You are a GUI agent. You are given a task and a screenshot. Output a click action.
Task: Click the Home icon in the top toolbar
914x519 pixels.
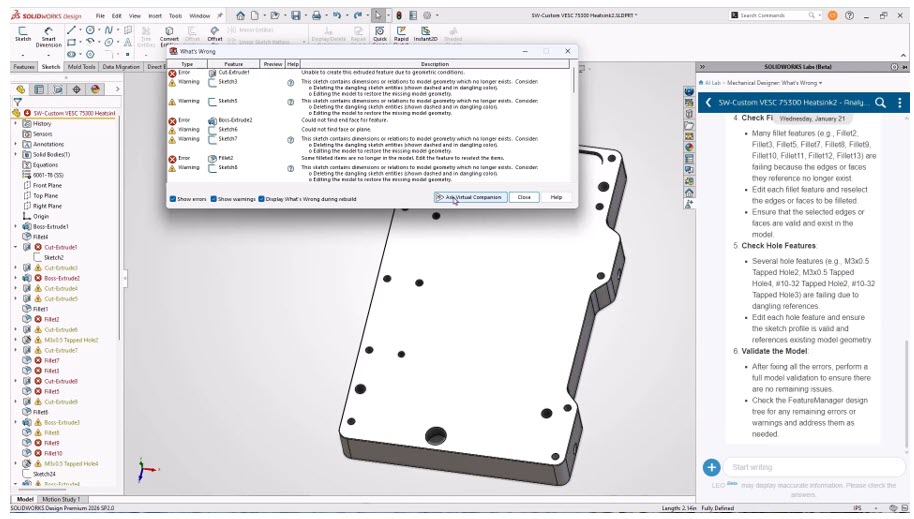[x=240, y=16]
